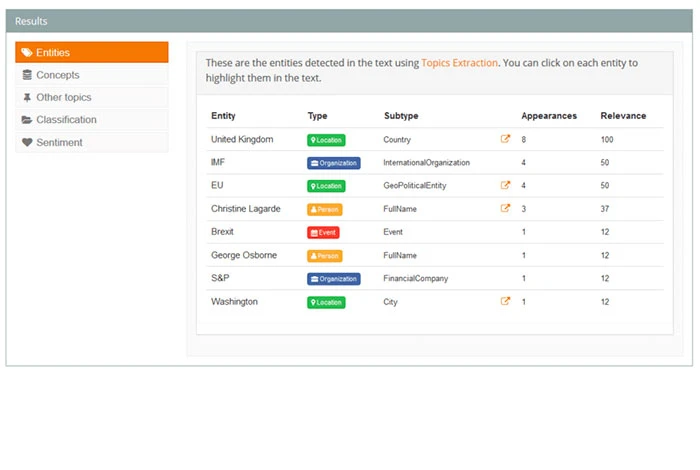Click Person badge for Christine Lagarde
700x470 pixels.
point(325,209)
